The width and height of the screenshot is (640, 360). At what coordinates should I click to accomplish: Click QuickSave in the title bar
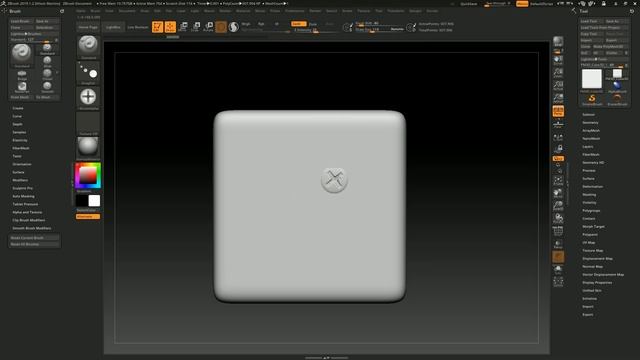[468, 4]
